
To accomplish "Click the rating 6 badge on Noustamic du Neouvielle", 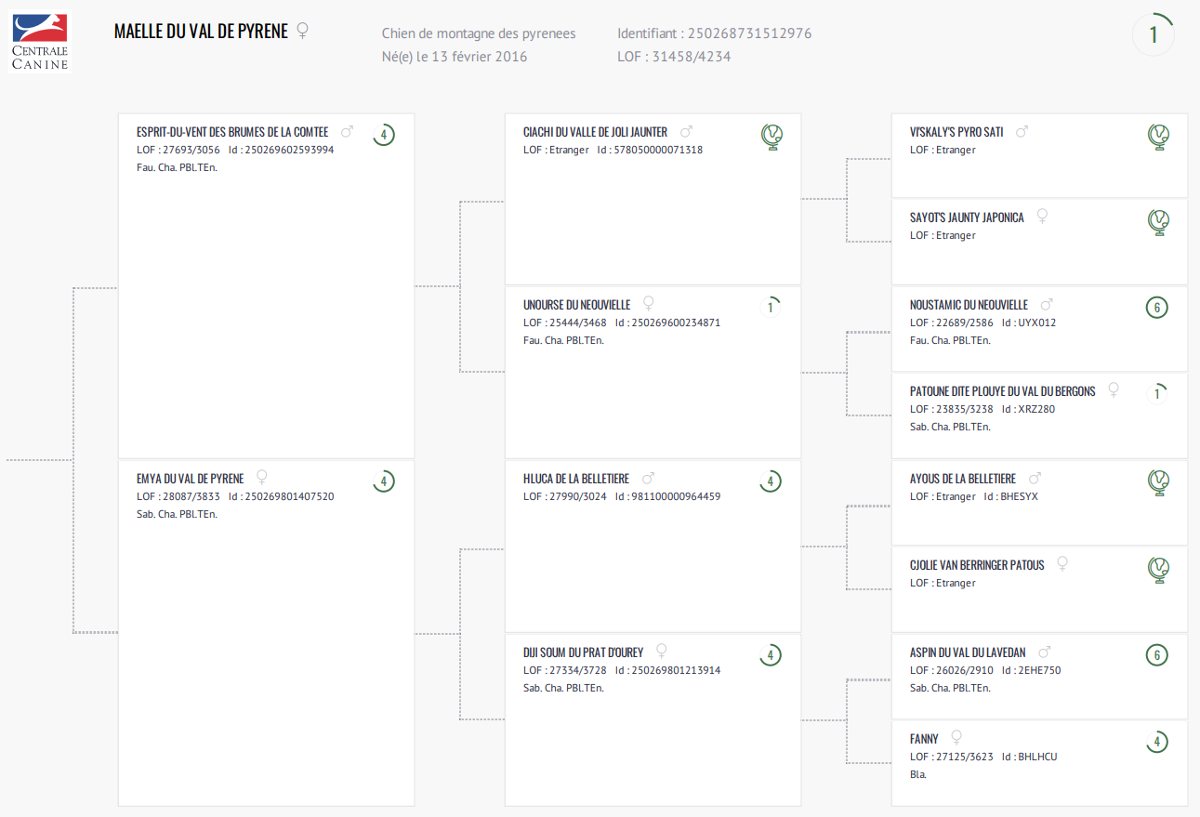I will click(x=1157, y=308).
